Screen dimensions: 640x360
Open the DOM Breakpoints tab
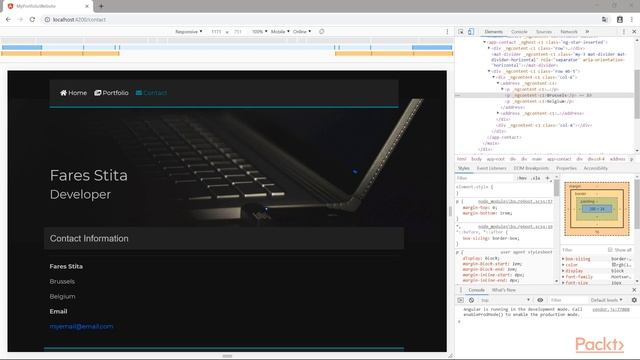531,168
